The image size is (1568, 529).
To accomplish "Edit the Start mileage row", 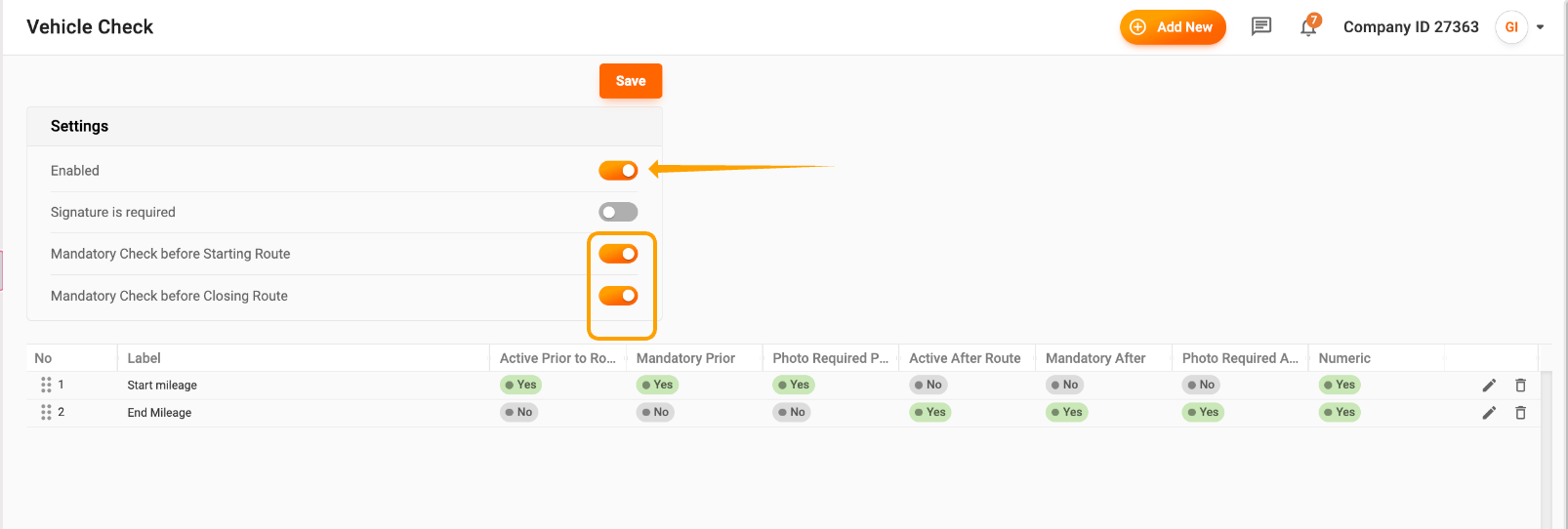I will tap(1489, 386).
